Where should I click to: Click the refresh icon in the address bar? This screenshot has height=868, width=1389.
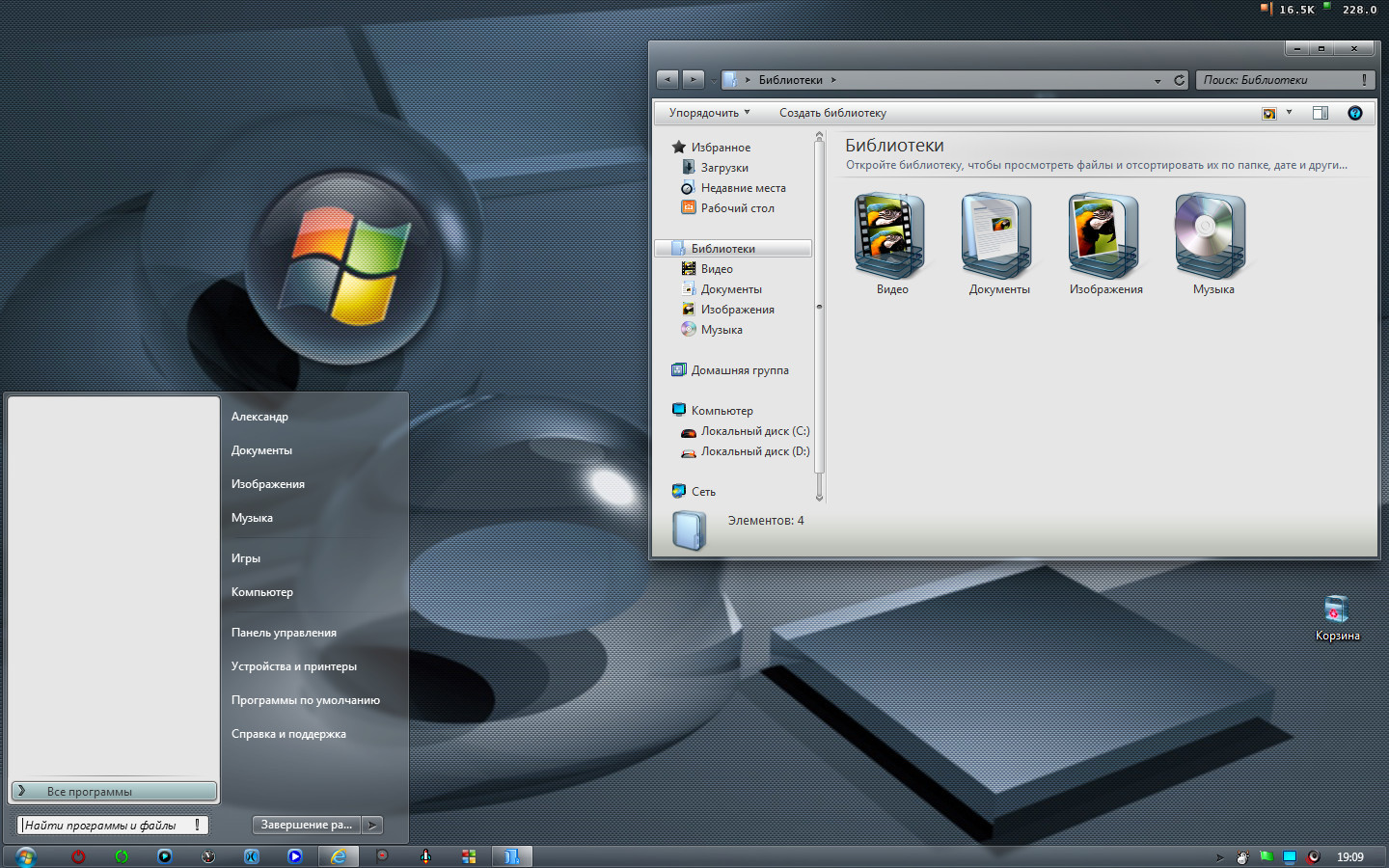coord(1179,80)
